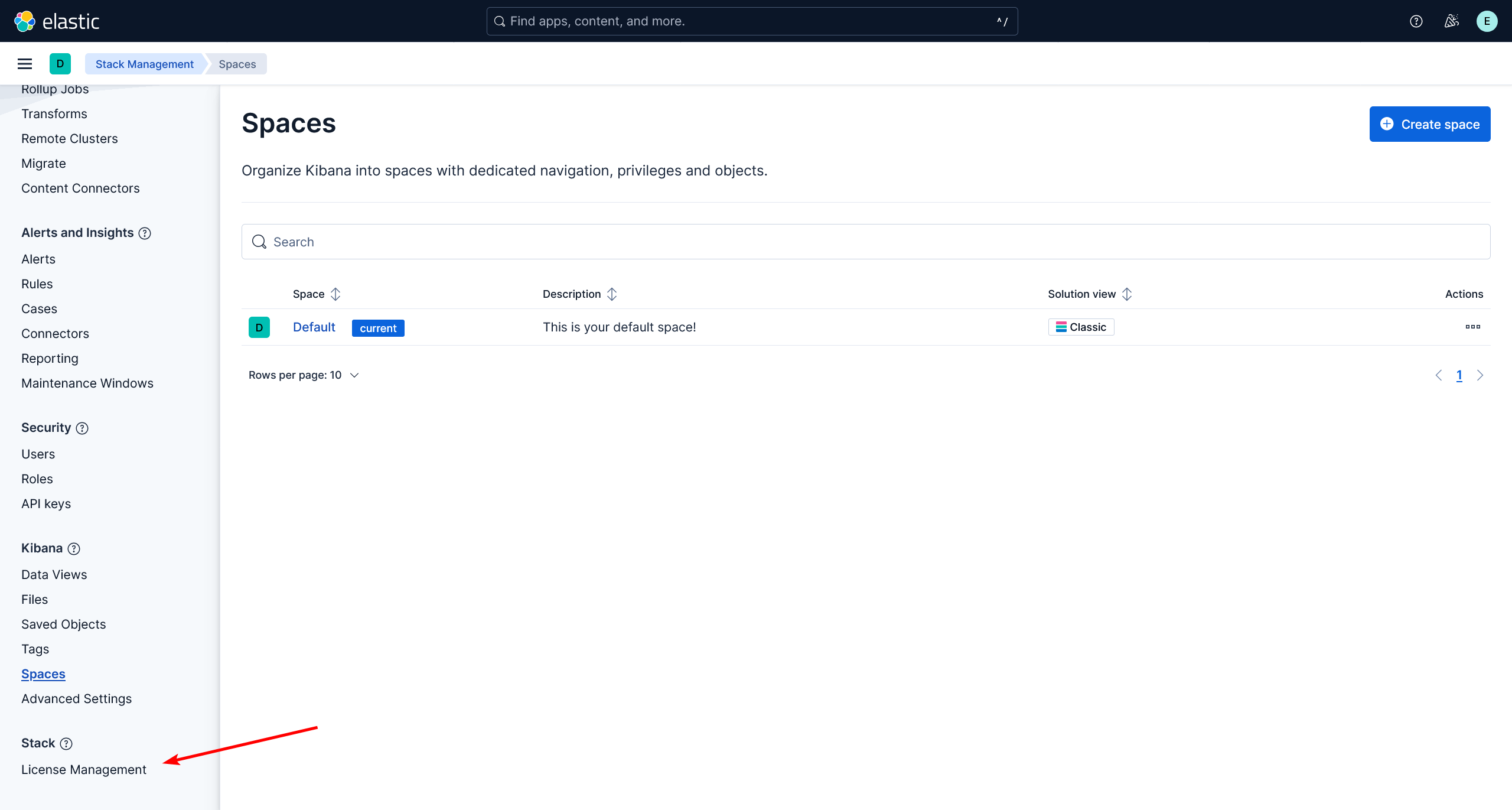The image size is (1512, 810).
Task: Click the Elastic logo in header
Action: tap(57, 21)
